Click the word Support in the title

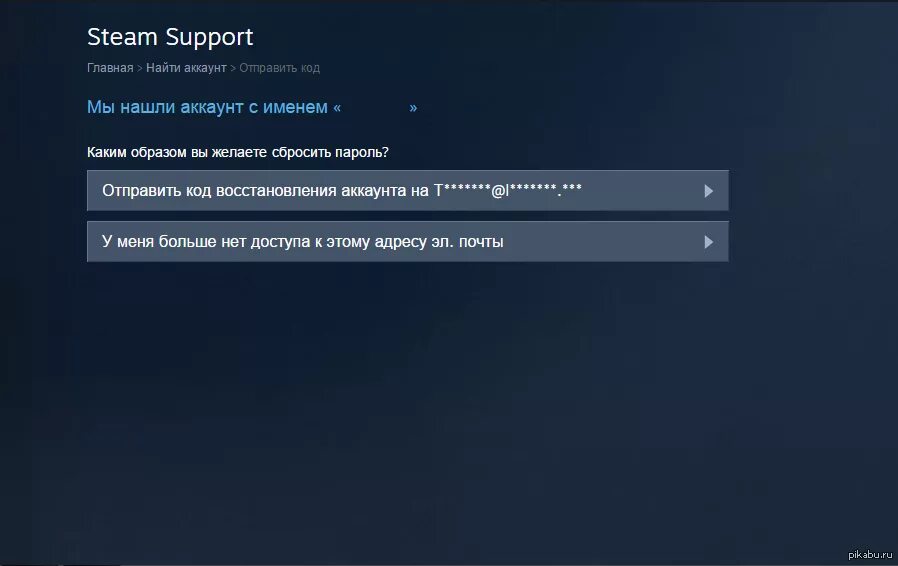pyautogui.click(x=210, y=38)
